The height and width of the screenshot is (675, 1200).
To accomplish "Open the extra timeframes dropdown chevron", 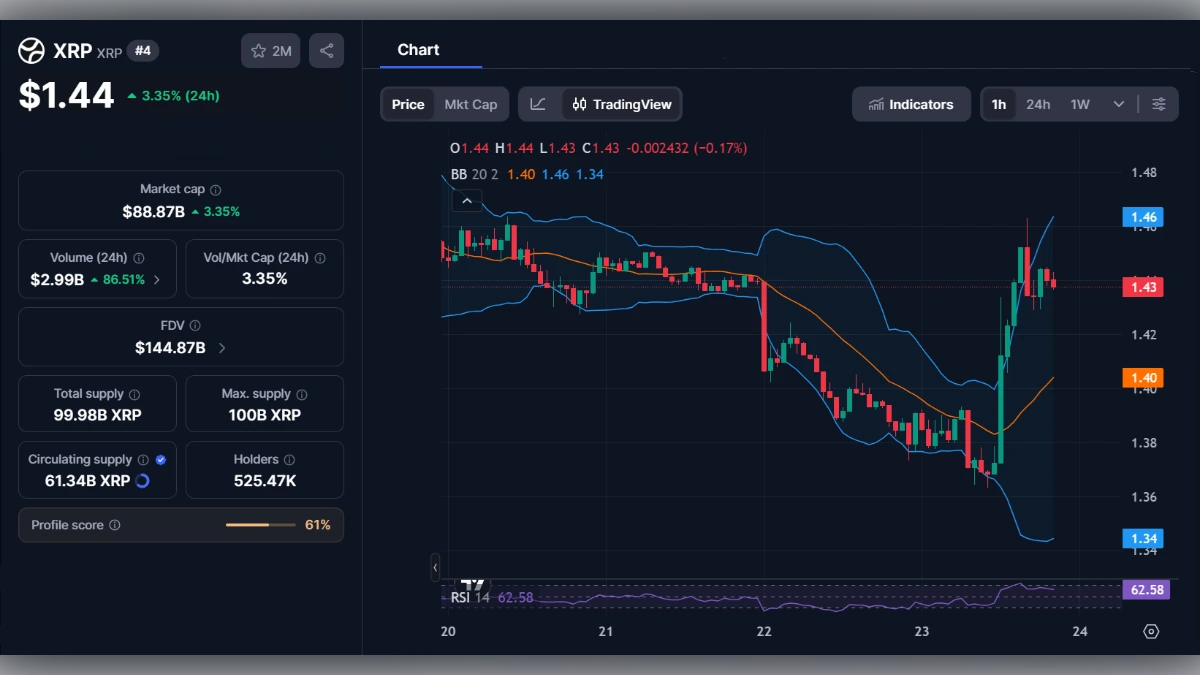I will pos(1119,103).
